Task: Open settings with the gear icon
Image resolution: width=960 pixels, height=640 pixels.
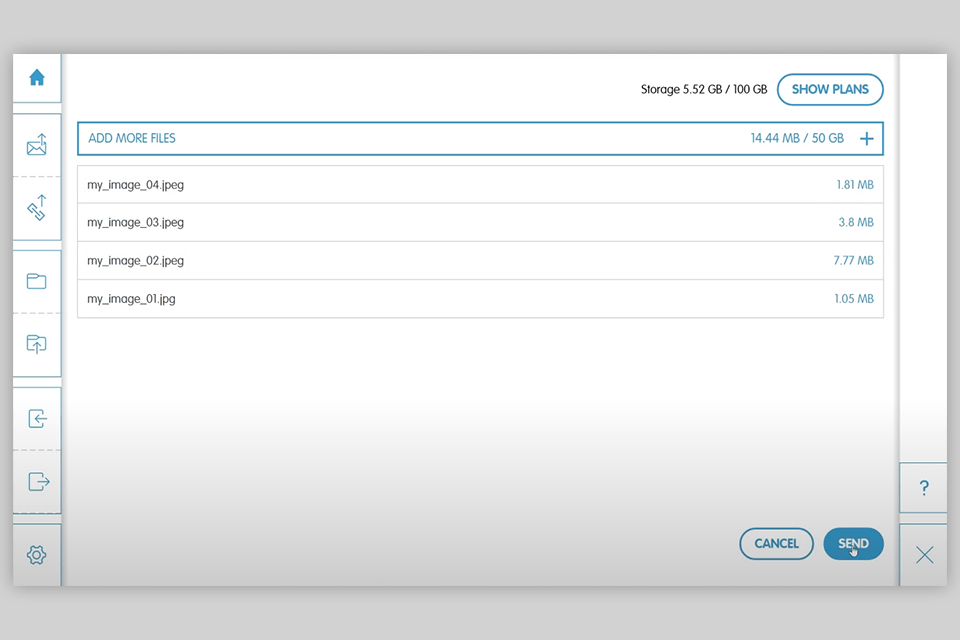Action: (37, 554)
